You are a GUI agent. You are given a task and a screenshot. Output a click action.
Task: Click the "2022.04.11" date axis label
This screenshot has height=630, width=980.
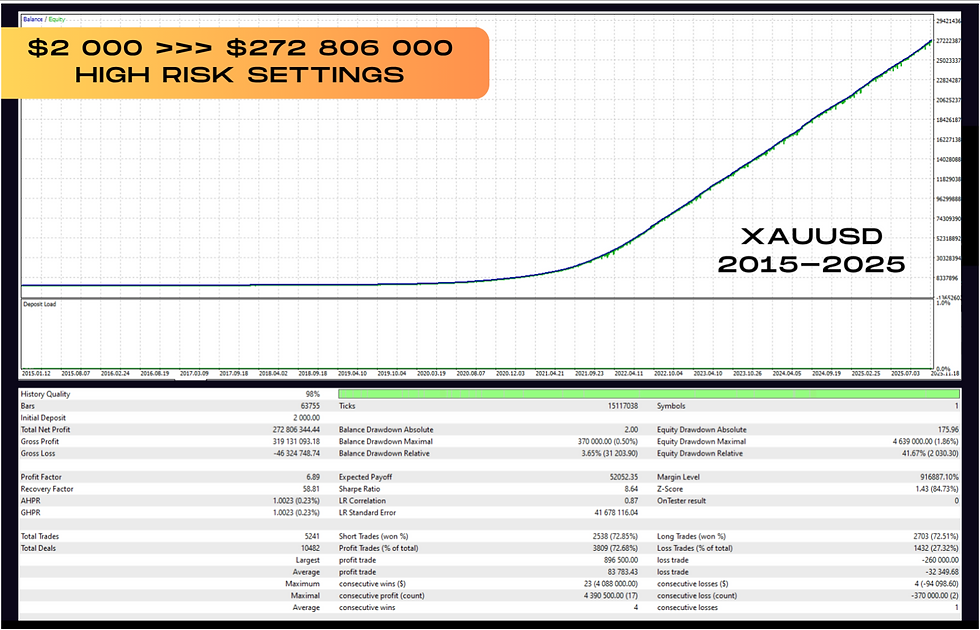tap(629, 373)
